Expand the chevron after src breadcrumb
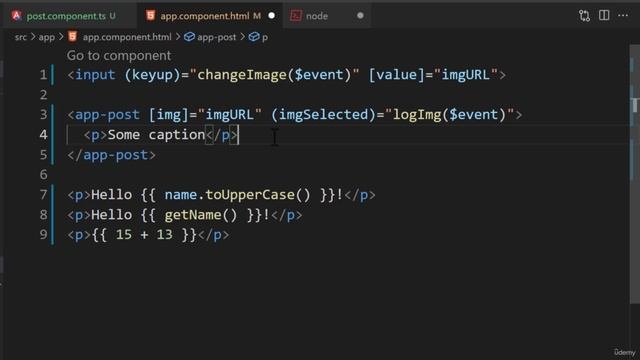The image size is (640, 360). 33,37
